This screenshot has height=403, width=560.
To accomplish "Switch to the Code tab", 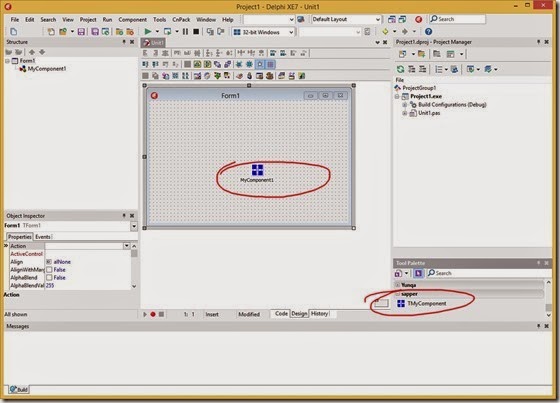I will [x=281, y=314].
